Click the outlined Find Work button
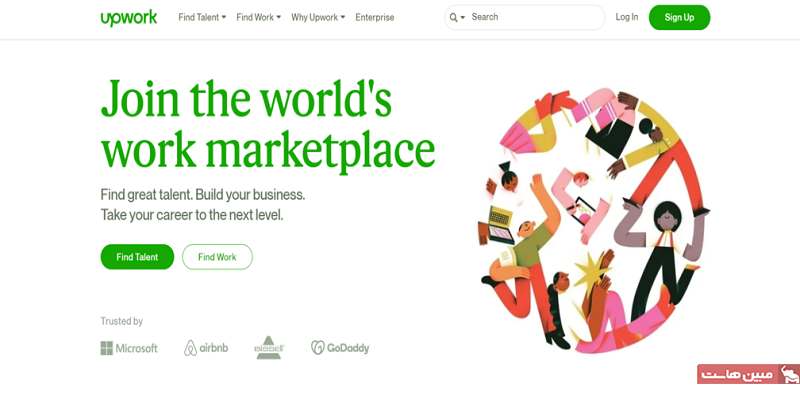 [x=217, y=257]
